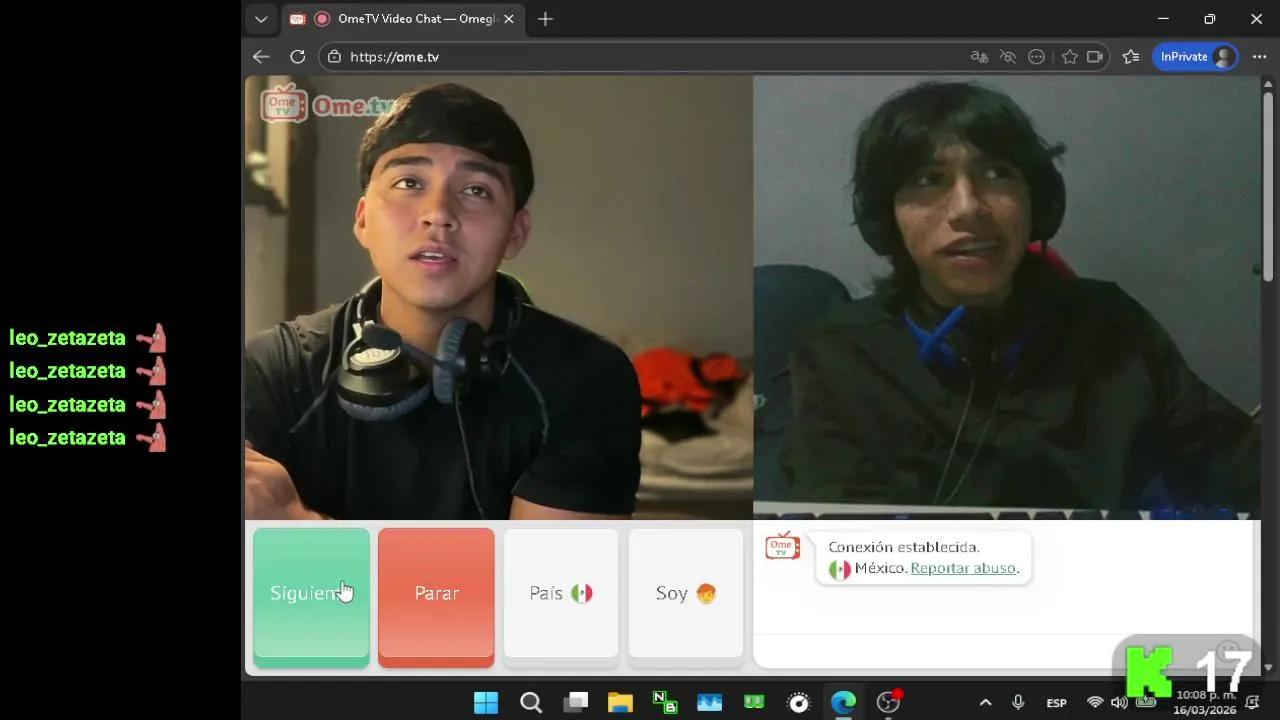Open the round white gauge taskbar app
The height and width of the screenshot is (720, 1280).
click(799, 703)
